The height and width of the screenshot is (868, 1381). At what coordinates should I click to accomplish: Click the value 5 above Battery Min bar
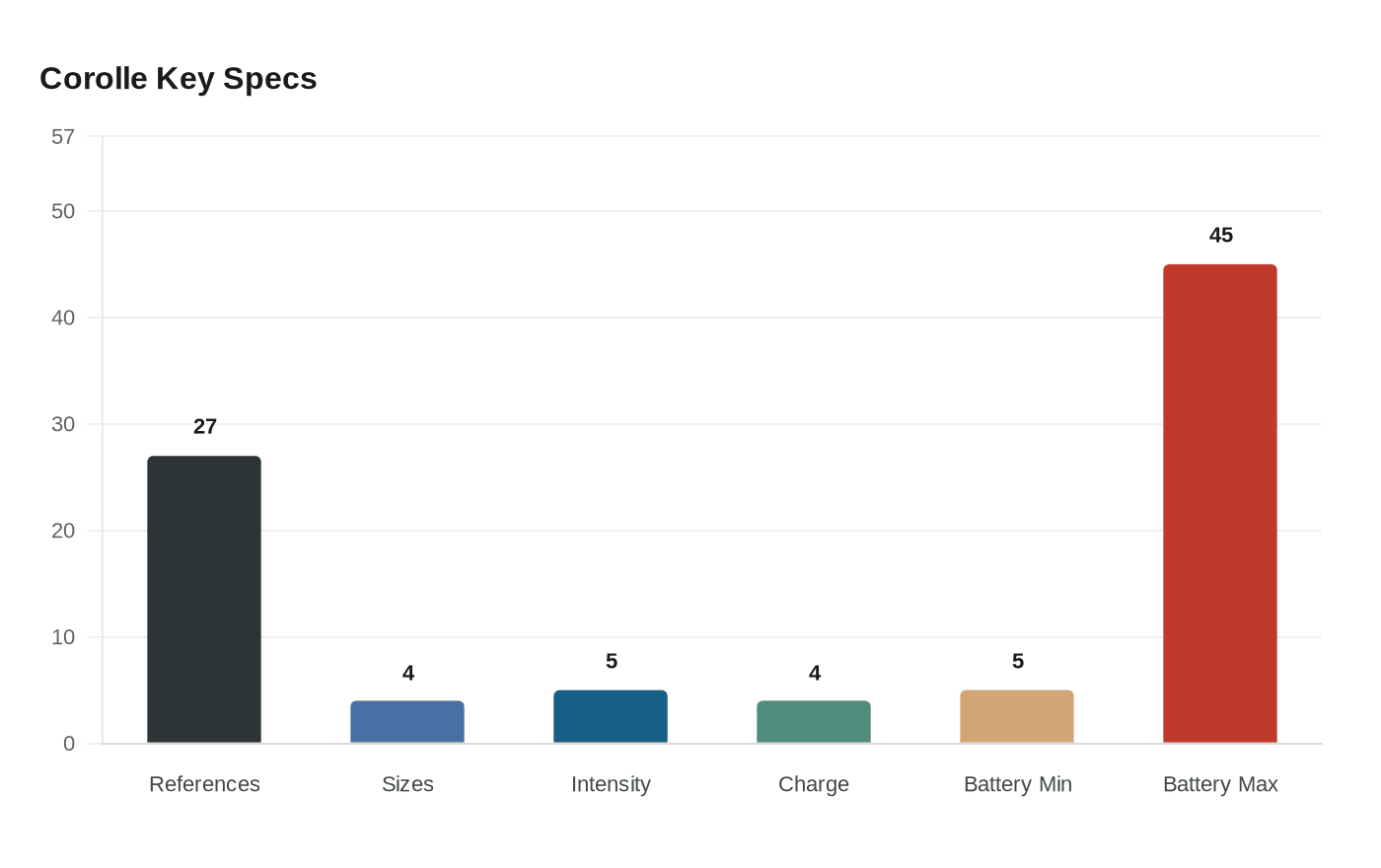click(1018, 662)
